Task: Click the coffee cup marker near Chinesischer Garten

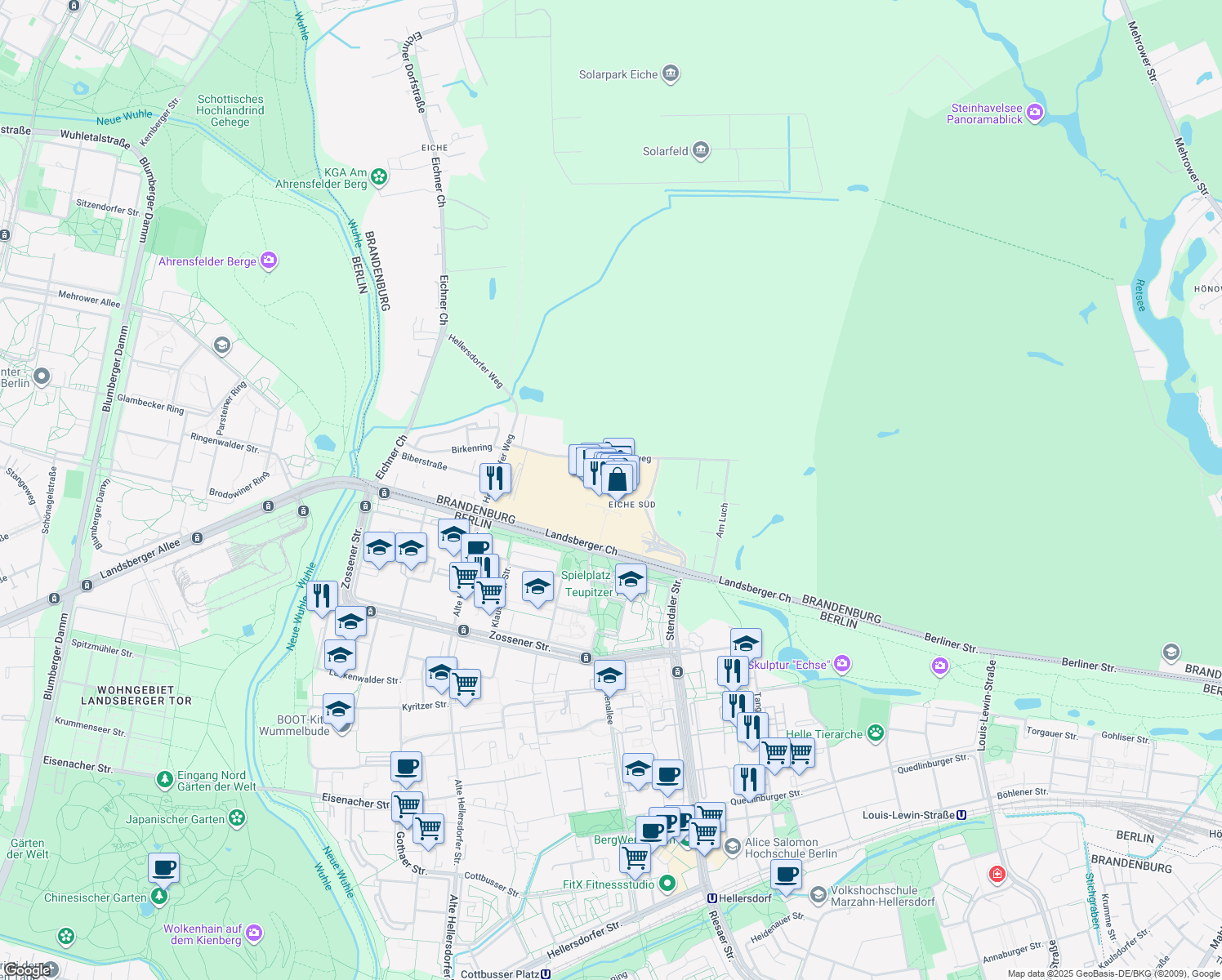Action: (163, 868)
